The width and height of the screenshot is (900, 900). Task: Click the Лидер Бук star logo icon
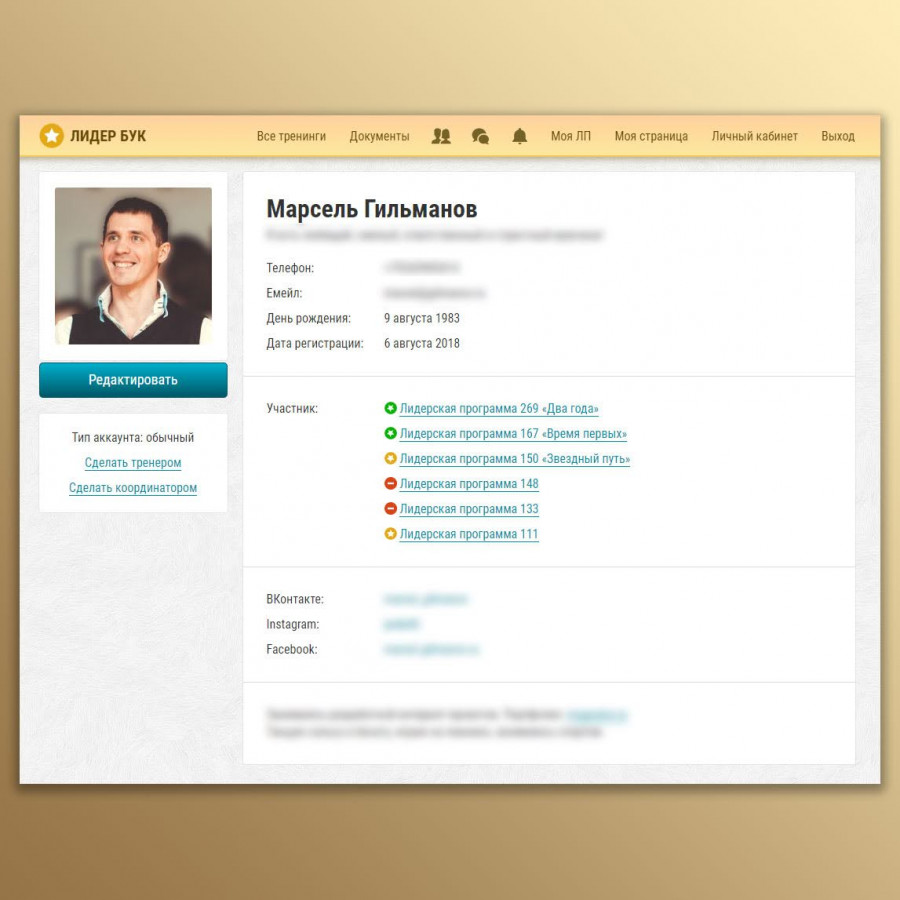pos(51,136)
